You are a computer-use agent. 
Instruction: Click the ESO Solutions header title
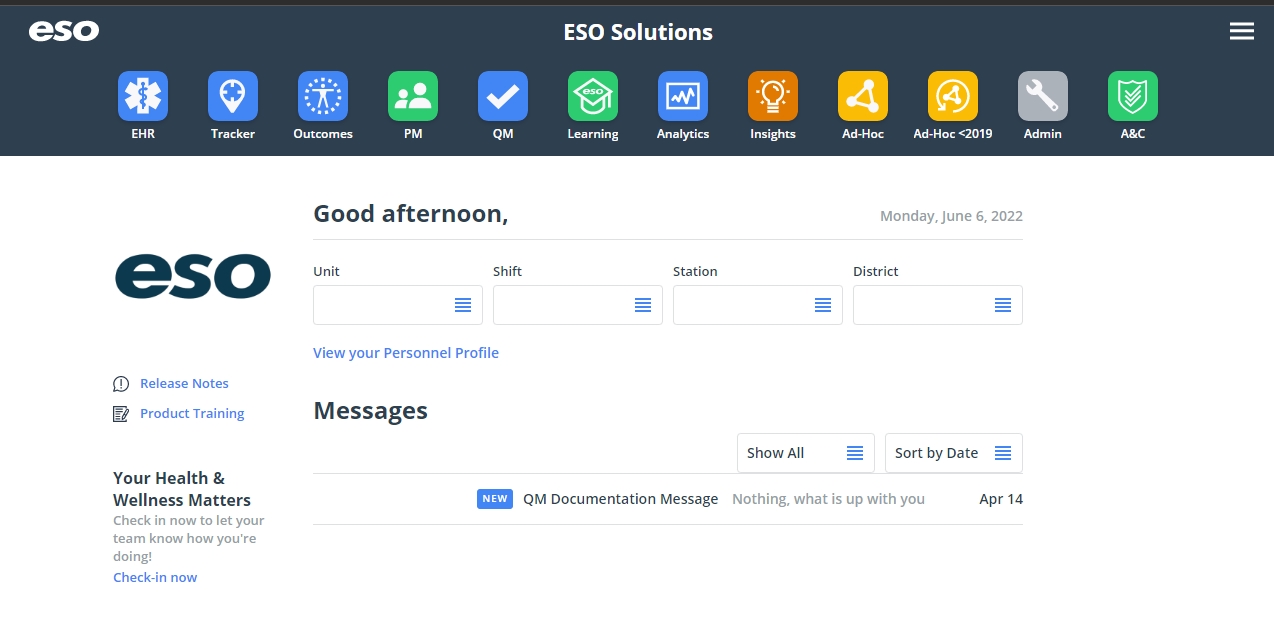[x=638, y=32]
